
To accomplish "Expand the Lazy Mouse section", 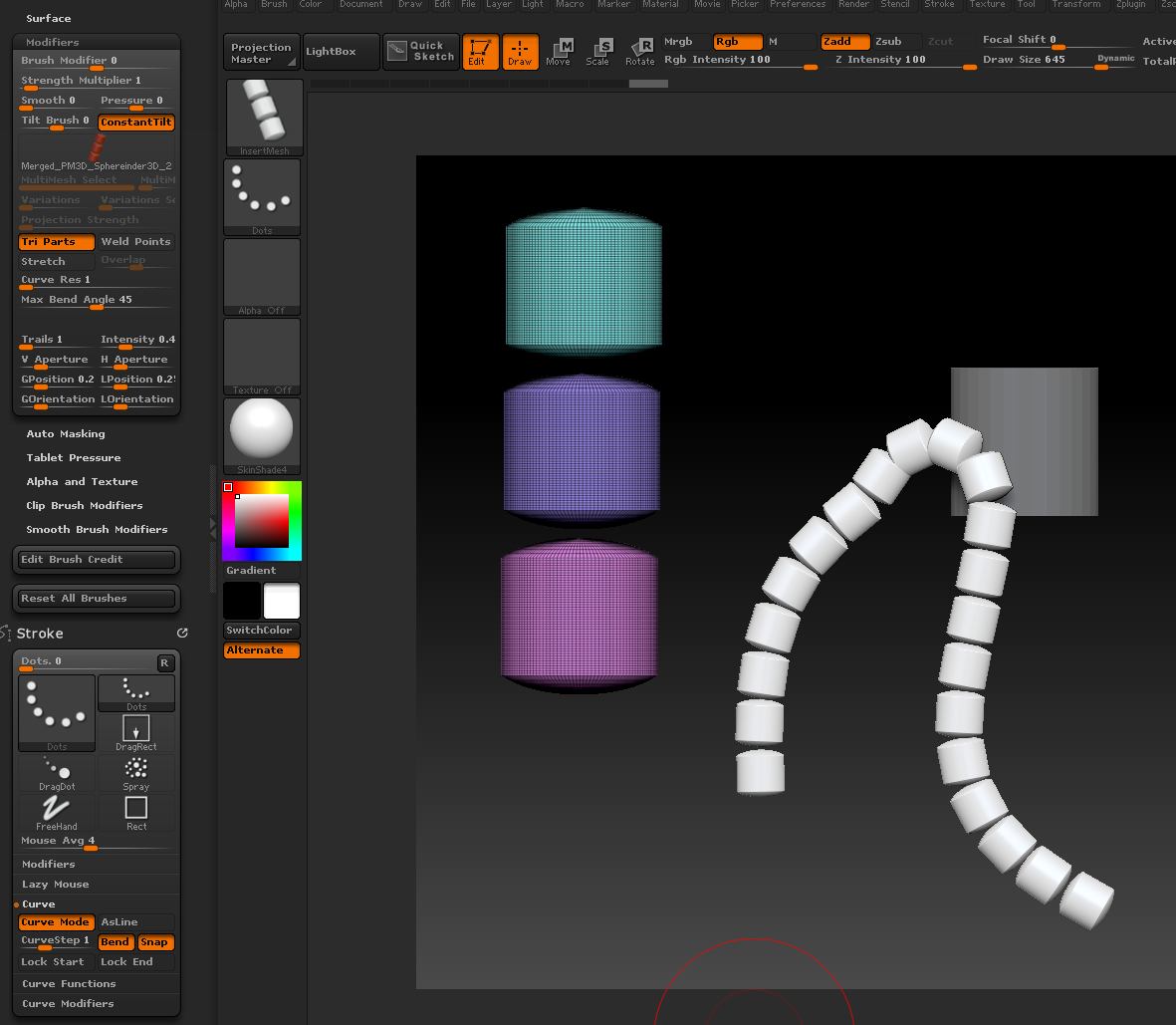I will tap(56, 885).
